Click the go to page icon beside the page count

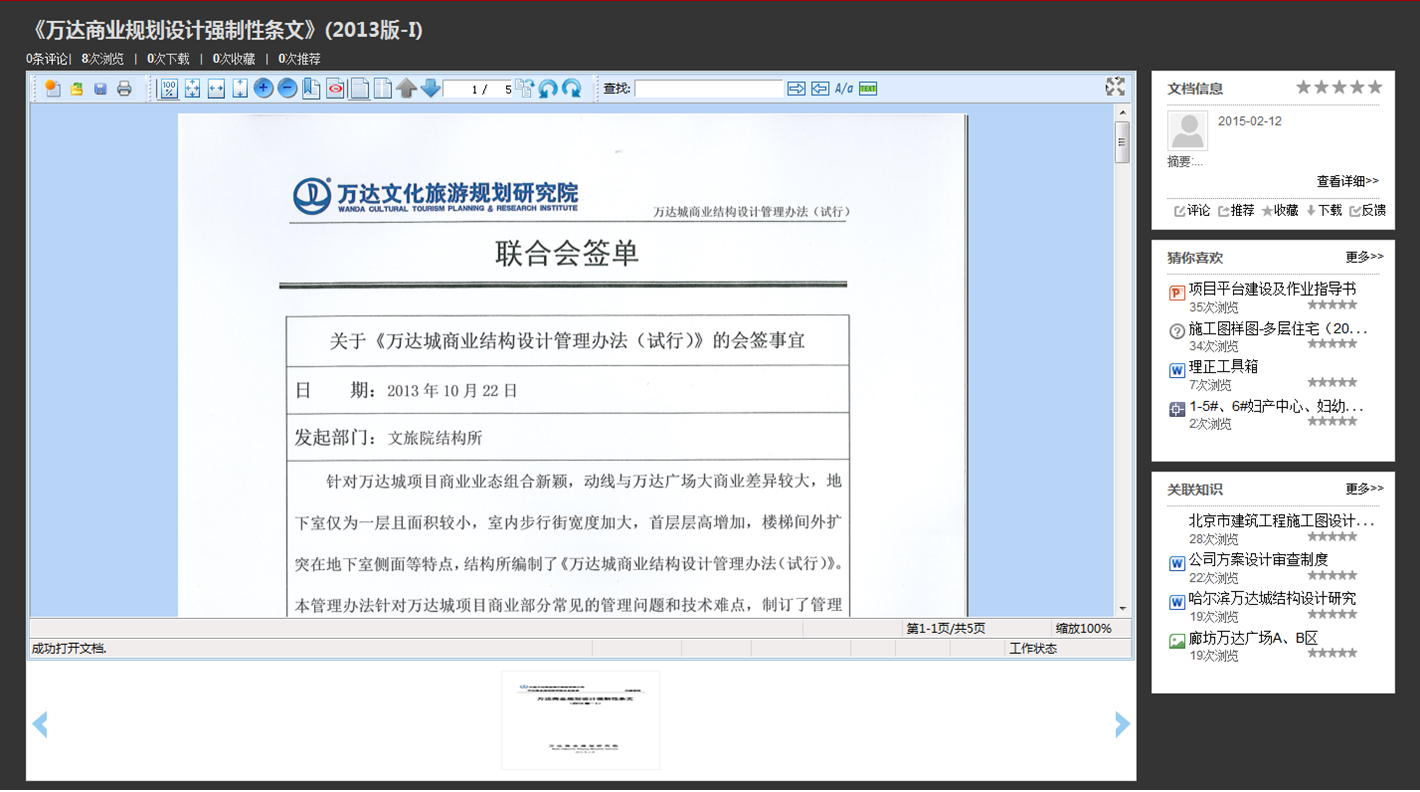[x=524, y=88]
